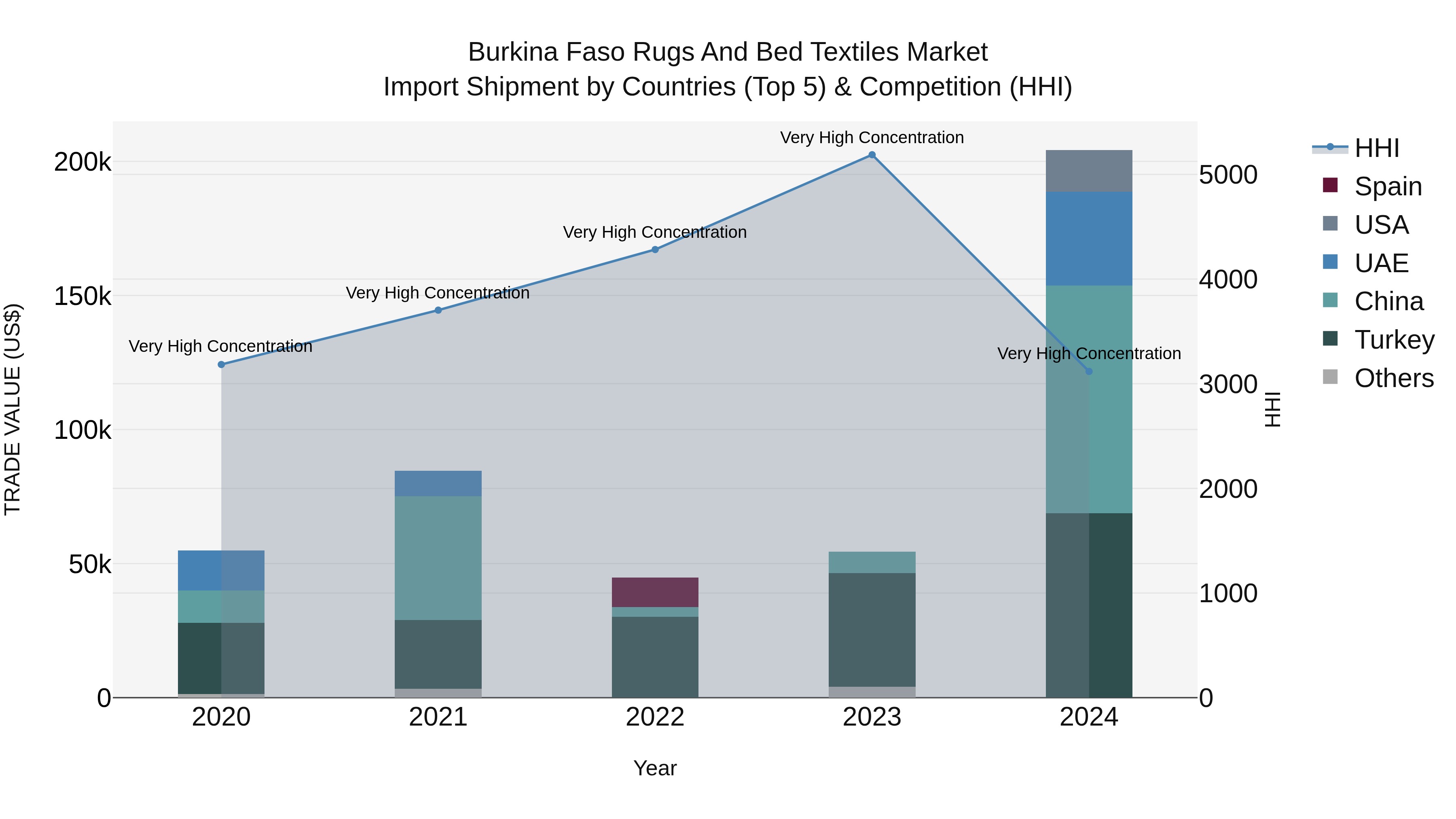Click the USA segment of the 2024 bar
Screen dimensions: 1456x819
[1089, 171]
